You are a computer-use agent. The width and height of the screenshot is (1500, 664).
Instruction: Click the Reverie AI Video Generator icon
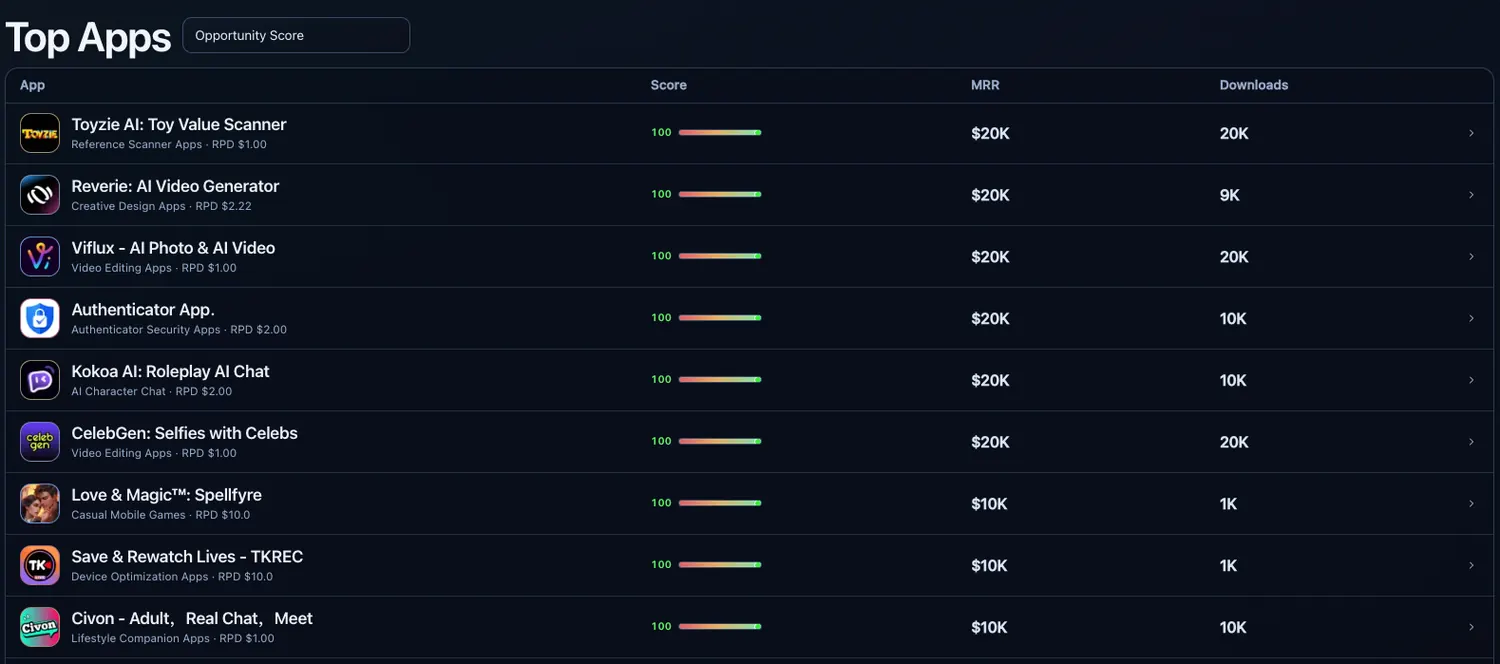(40, 195)
